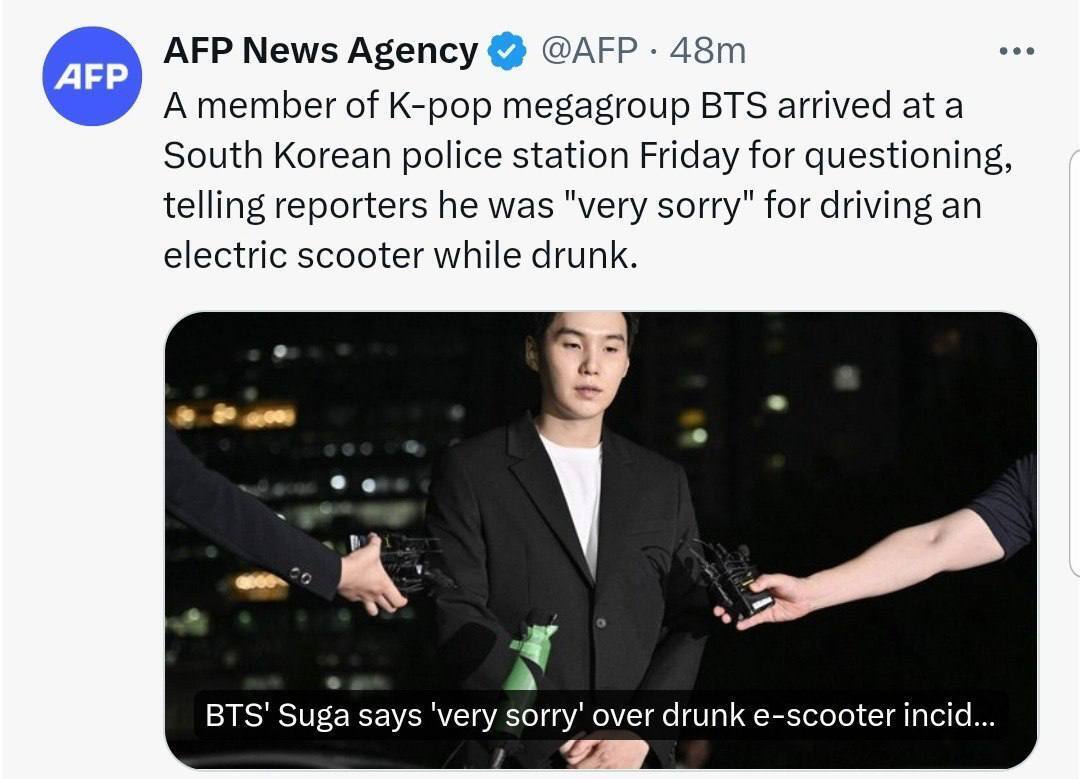
Task: Open the AFP profile avatar
Action: click(x=89, y=77)
